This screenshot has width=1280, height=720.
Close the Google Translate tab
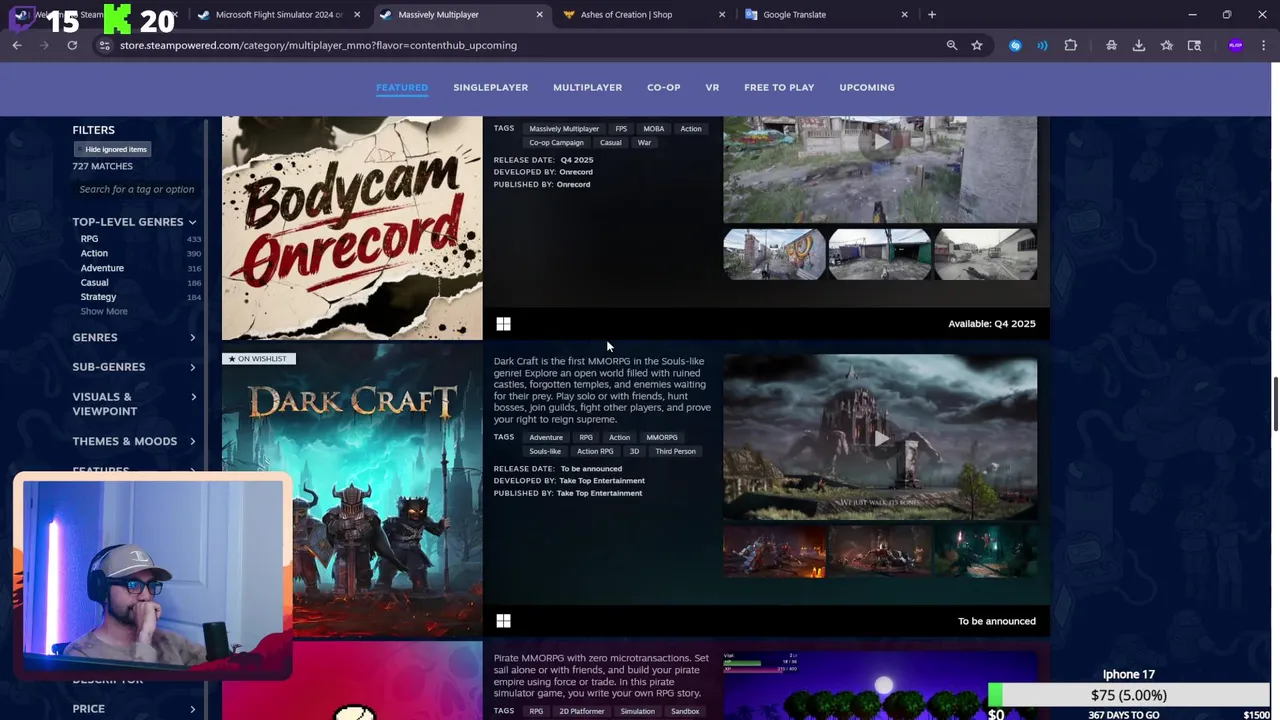pyautogui.click(x=904, y=15)
